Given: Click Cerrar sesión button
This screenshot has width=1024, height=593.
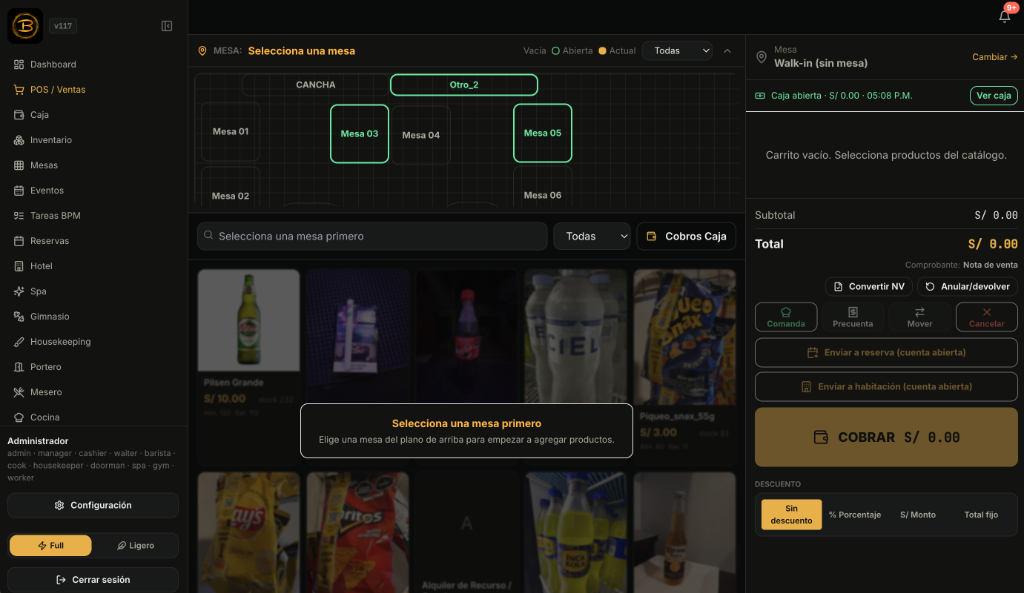Looking at the screenshot, I should pyautogui.click(x=93, y=580).
